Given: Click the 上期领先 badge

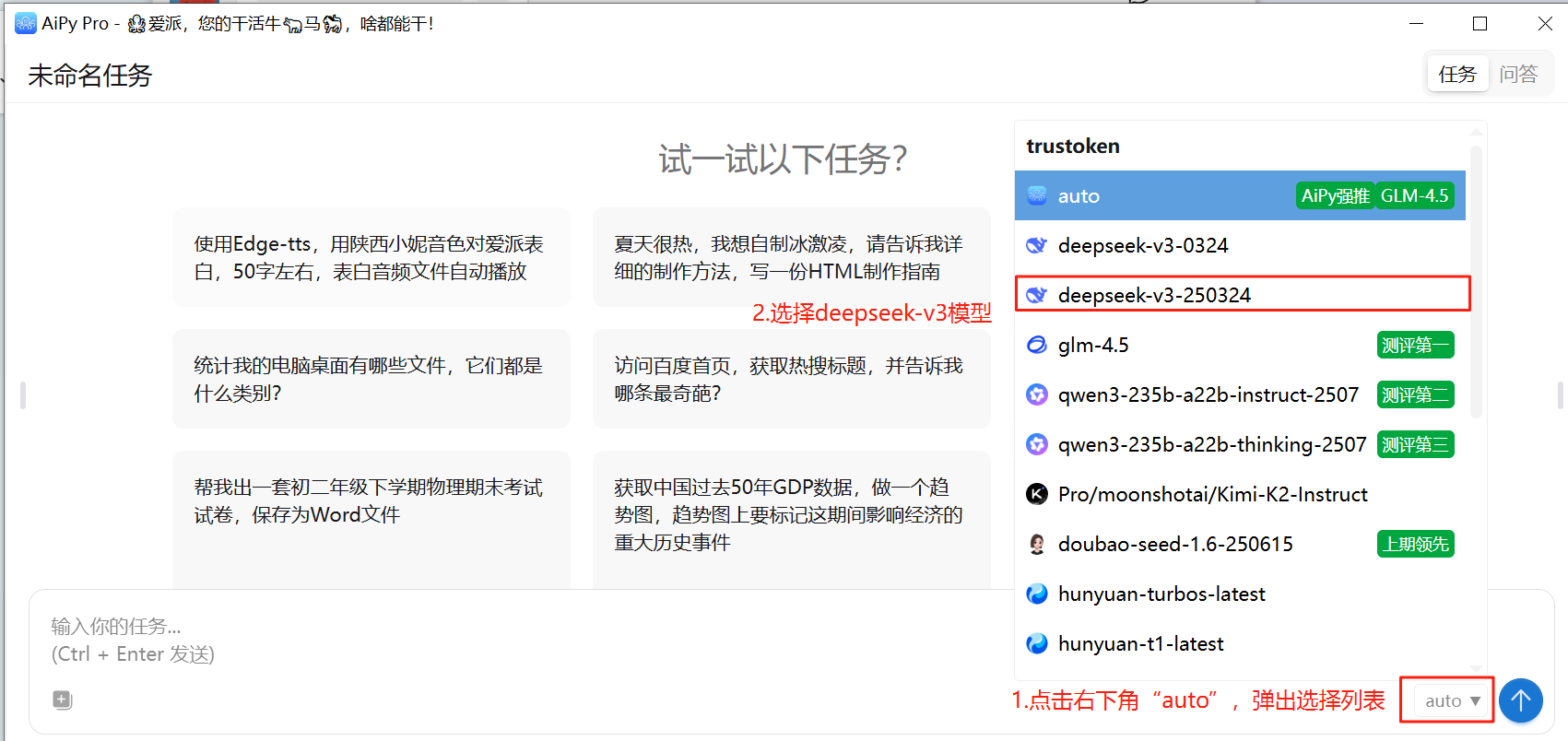Looking at the screenshot, I should click(x=1415, y=544).
